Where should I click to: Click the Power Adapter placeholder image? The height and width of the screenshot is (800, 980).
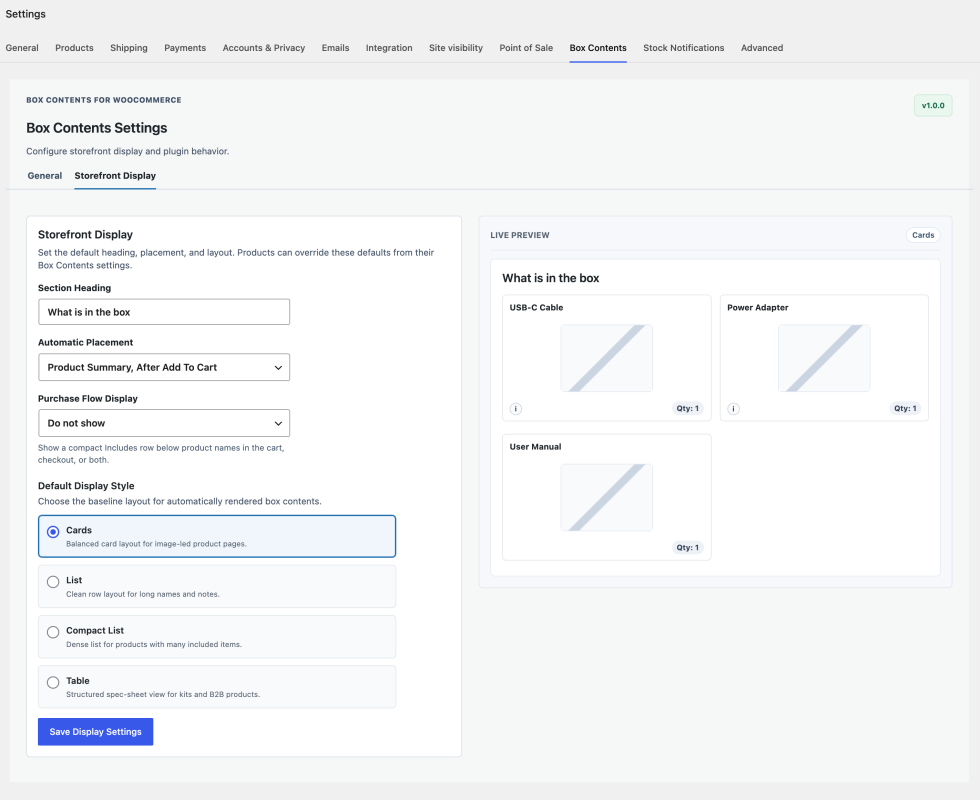tap(824, 358)
